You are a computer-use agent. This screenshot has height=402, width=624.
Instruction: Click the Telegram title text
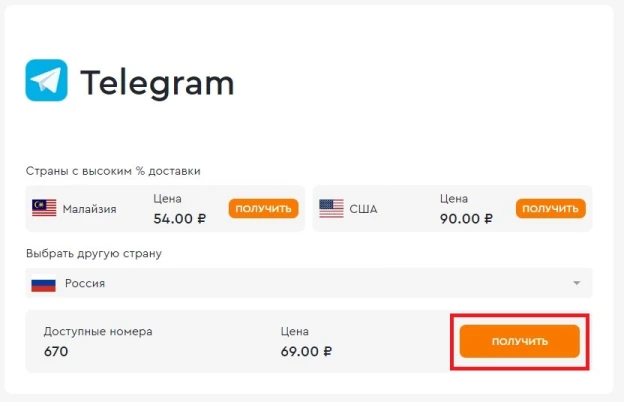pos(157,84)
